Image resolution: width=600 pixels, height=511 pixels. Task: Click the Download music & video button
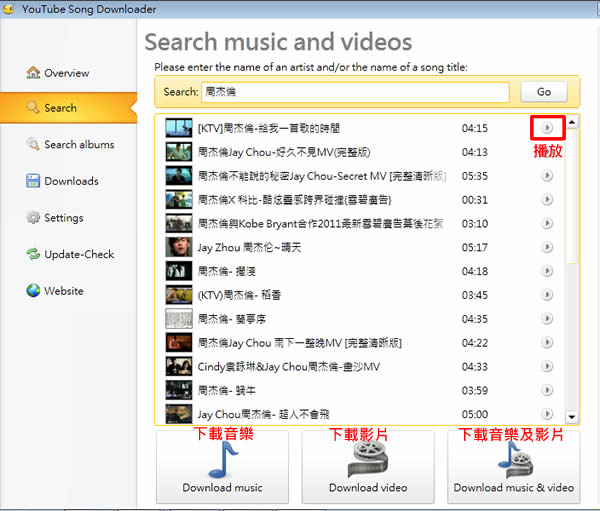(514, 467)
